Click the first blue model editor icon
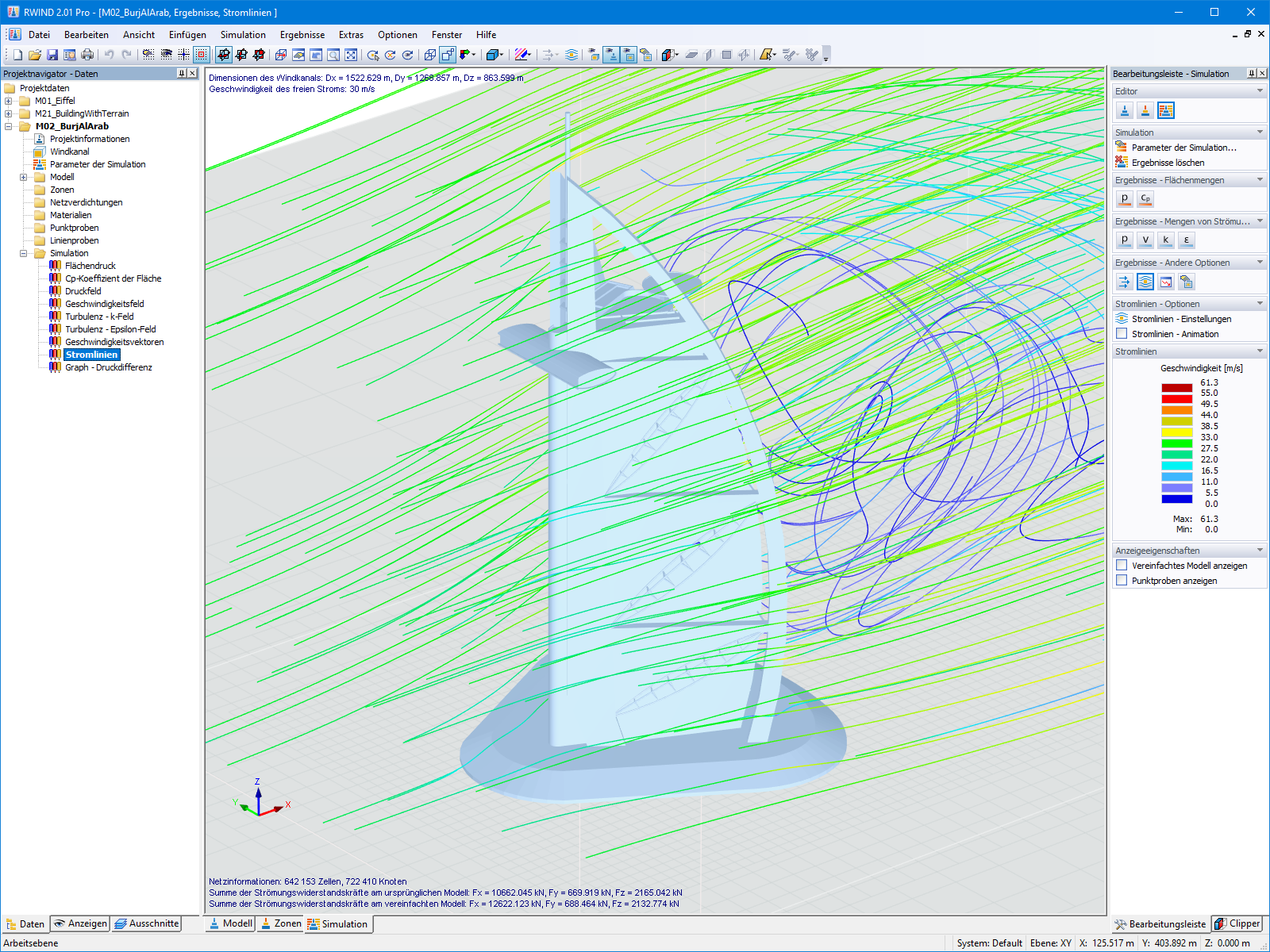The width and height of the screenshot is (1270, 952). click(1125, 110)
